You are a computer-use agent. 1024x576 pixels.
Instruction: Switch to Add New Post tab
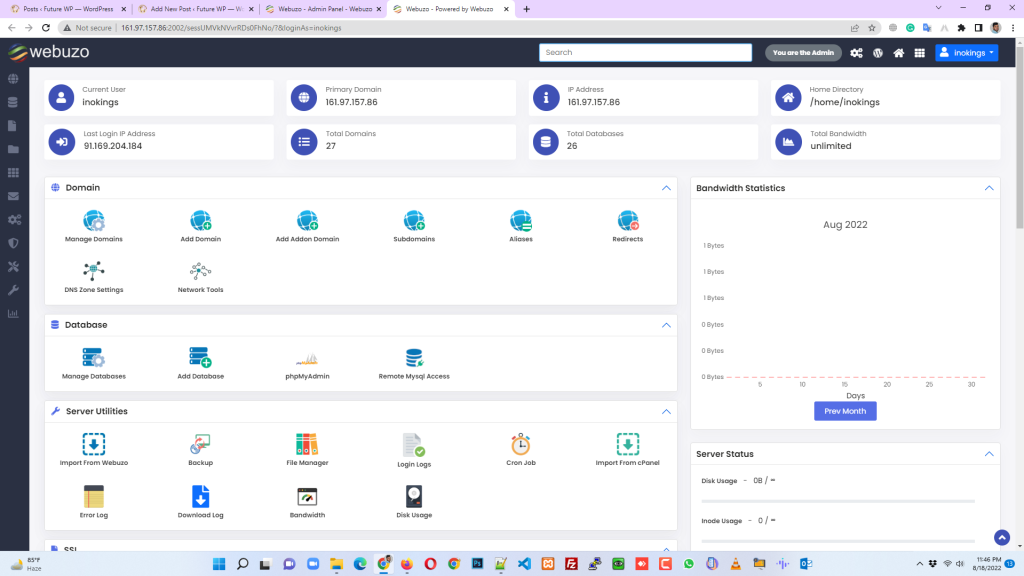[195, 9]
